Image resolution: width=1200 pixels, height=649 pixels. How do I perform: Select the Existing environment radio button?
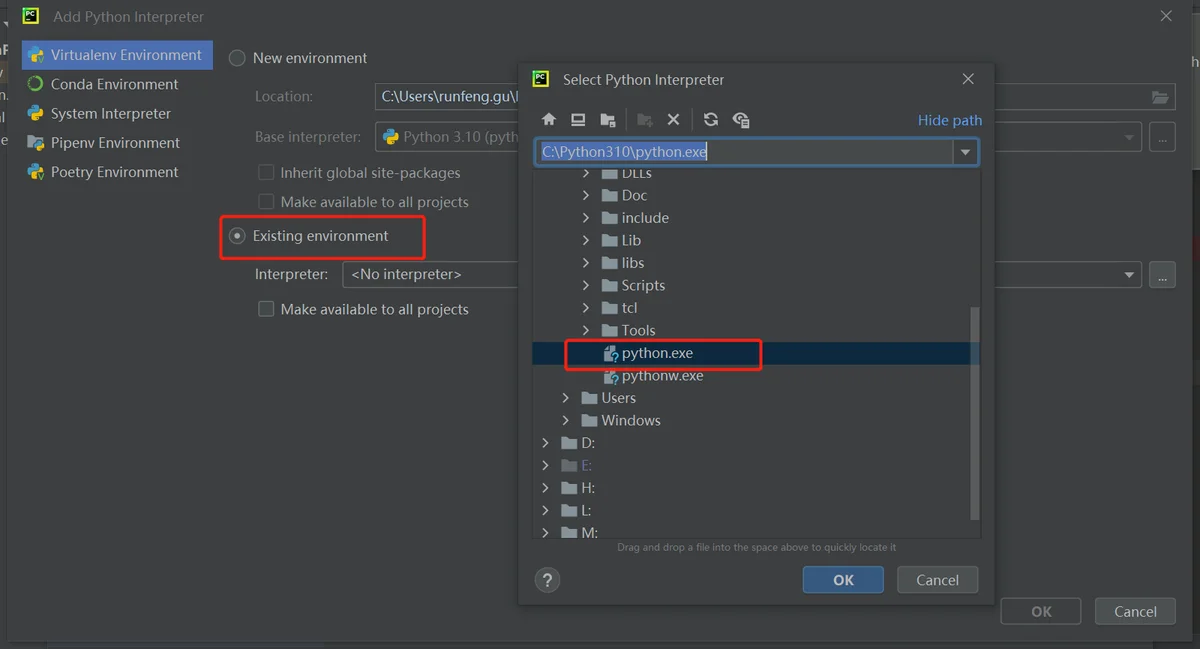click(237, 236)
